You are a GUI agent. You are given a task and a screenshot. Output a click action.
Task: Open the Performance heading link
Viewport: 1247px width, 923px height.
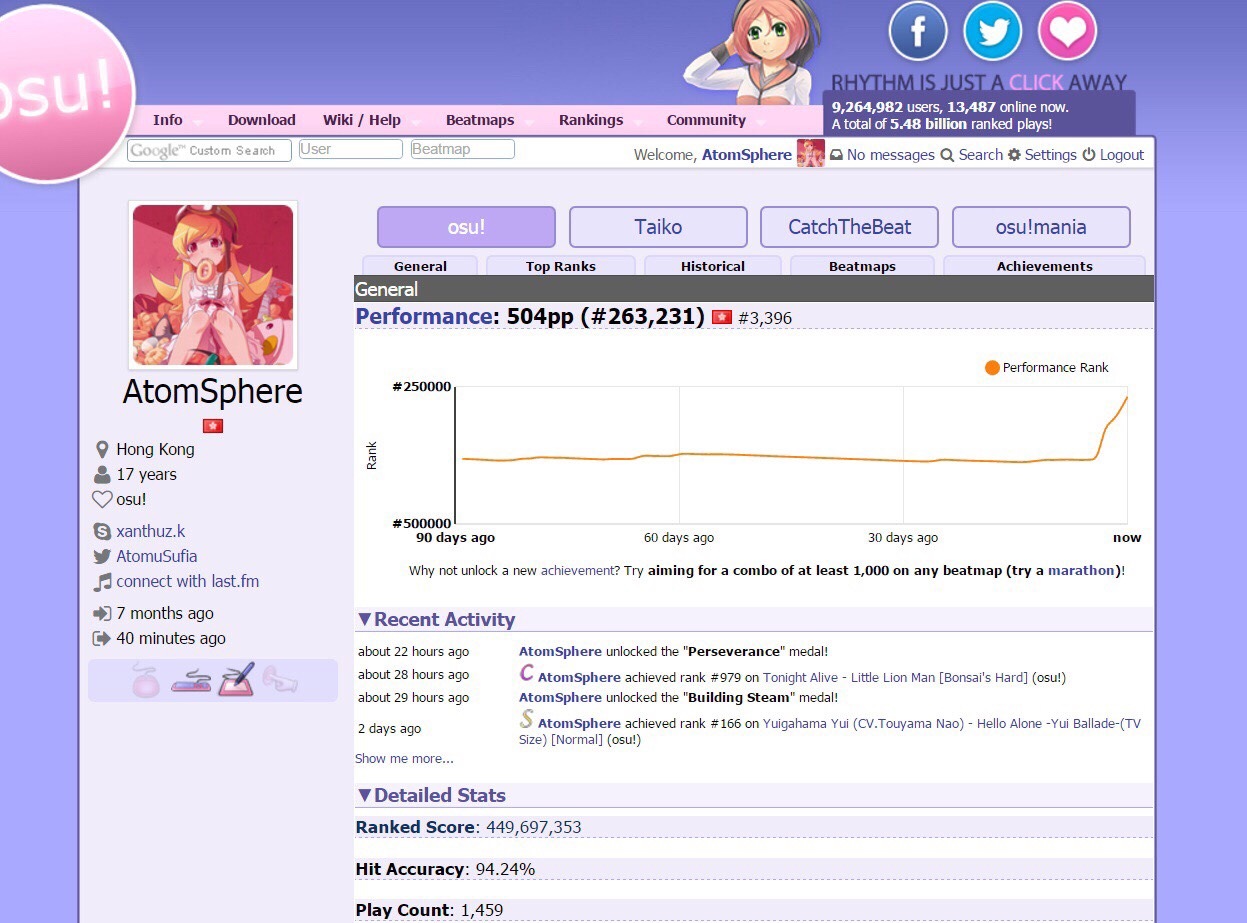click(424, 317)
